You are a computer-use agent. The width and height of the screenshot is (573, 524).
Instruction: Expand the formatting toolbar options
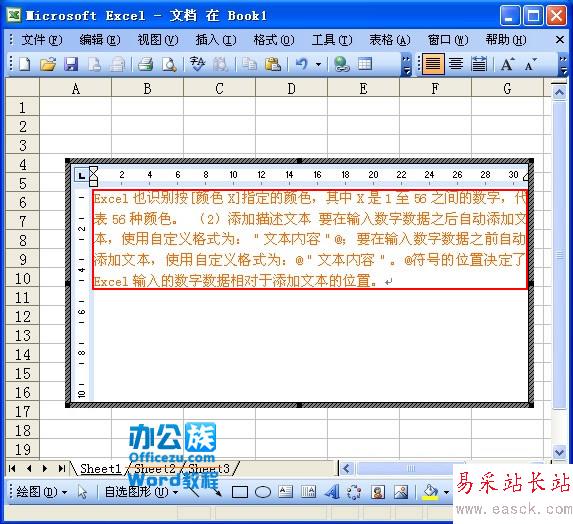tap(563, 65)
